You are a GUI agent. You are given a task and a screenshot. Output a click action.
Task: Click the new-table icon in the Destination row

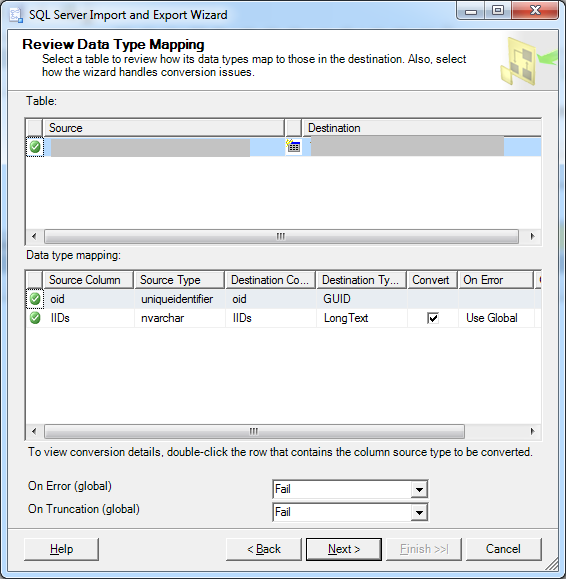pyautogui.click(x=294, y=147)
